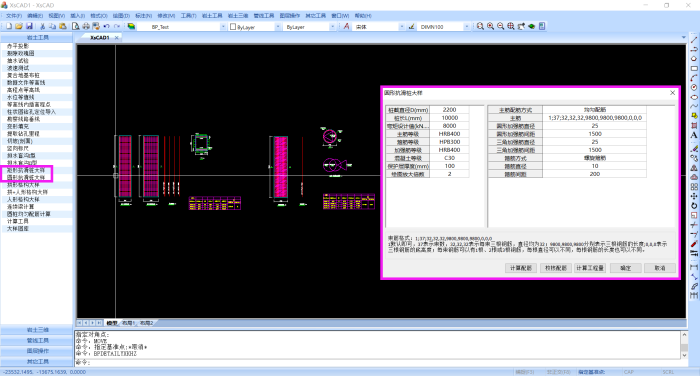Image resolution: width=700 pixels, height=376 pixels.
Task: Select 圆形抗滑桩大样 in the sidebar list
Action: [x=26, y=177]
